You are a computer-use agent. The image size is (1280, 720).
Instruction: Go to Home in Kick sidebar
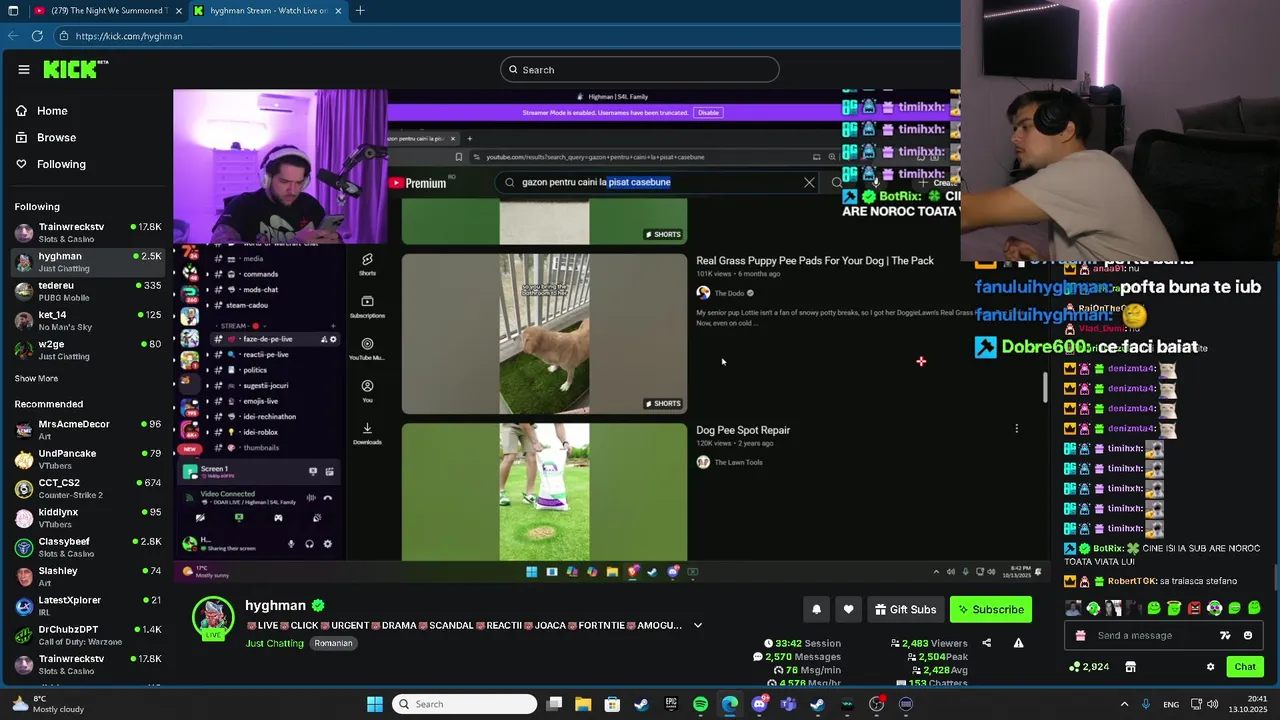coord(52,111)
